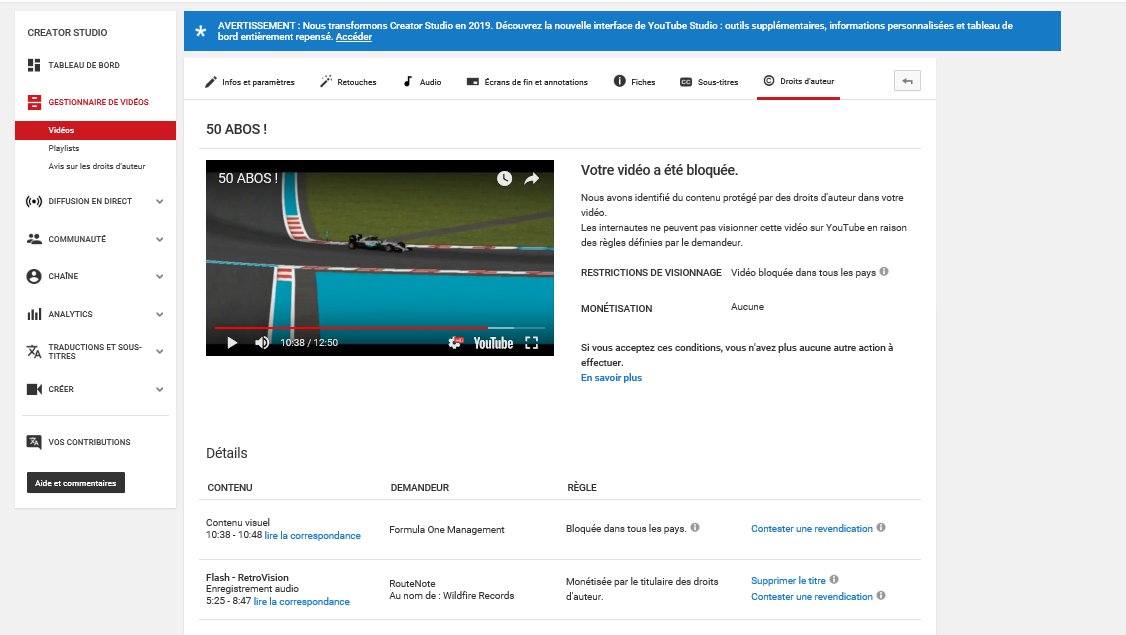Click Contester une revendication for RouteNote claim
The image size is (1126, 635).
811,596
